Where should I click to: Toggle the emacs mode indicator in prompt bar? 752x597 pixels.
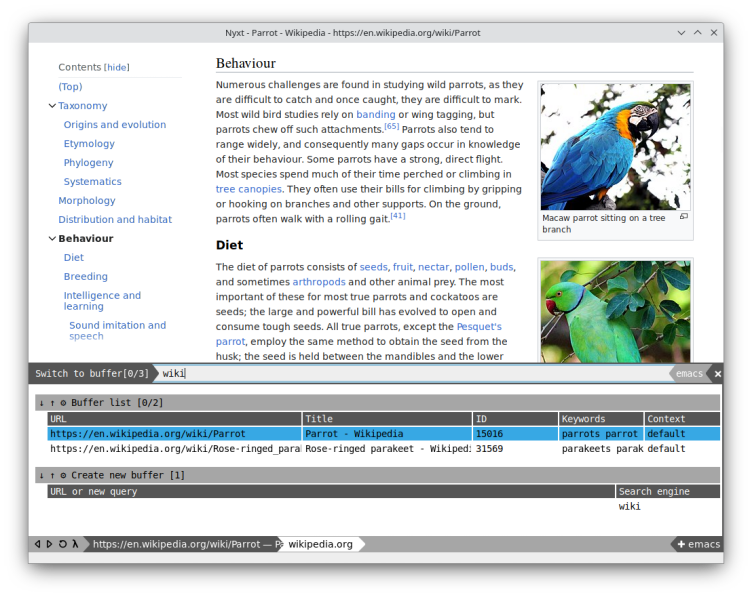pyautogui.click(x=689, y=374)
